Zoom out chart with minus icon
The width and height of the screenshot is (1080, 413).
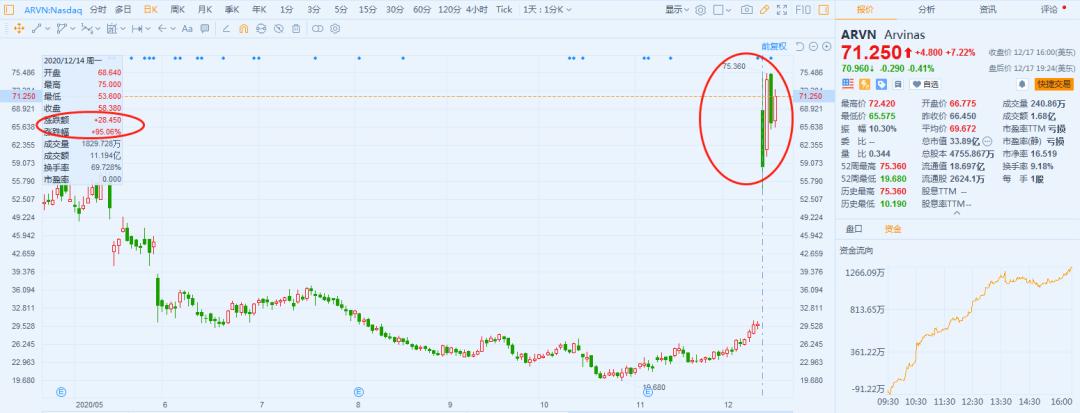pos(813,47)
